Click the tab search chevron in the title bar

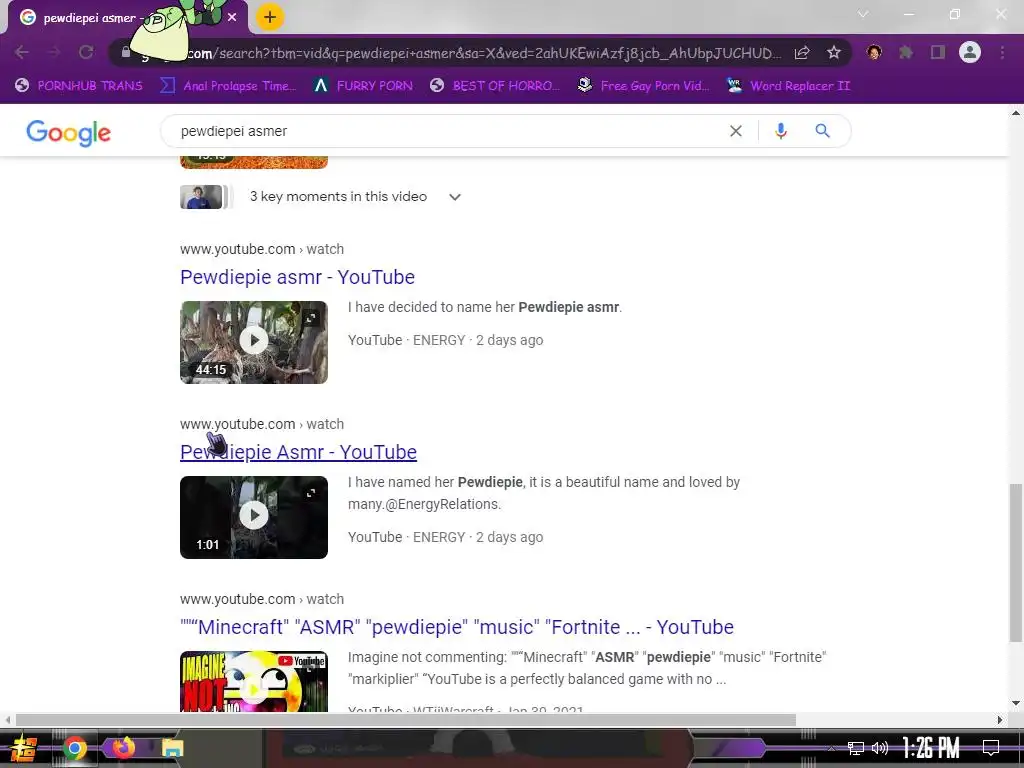(863, 14)
